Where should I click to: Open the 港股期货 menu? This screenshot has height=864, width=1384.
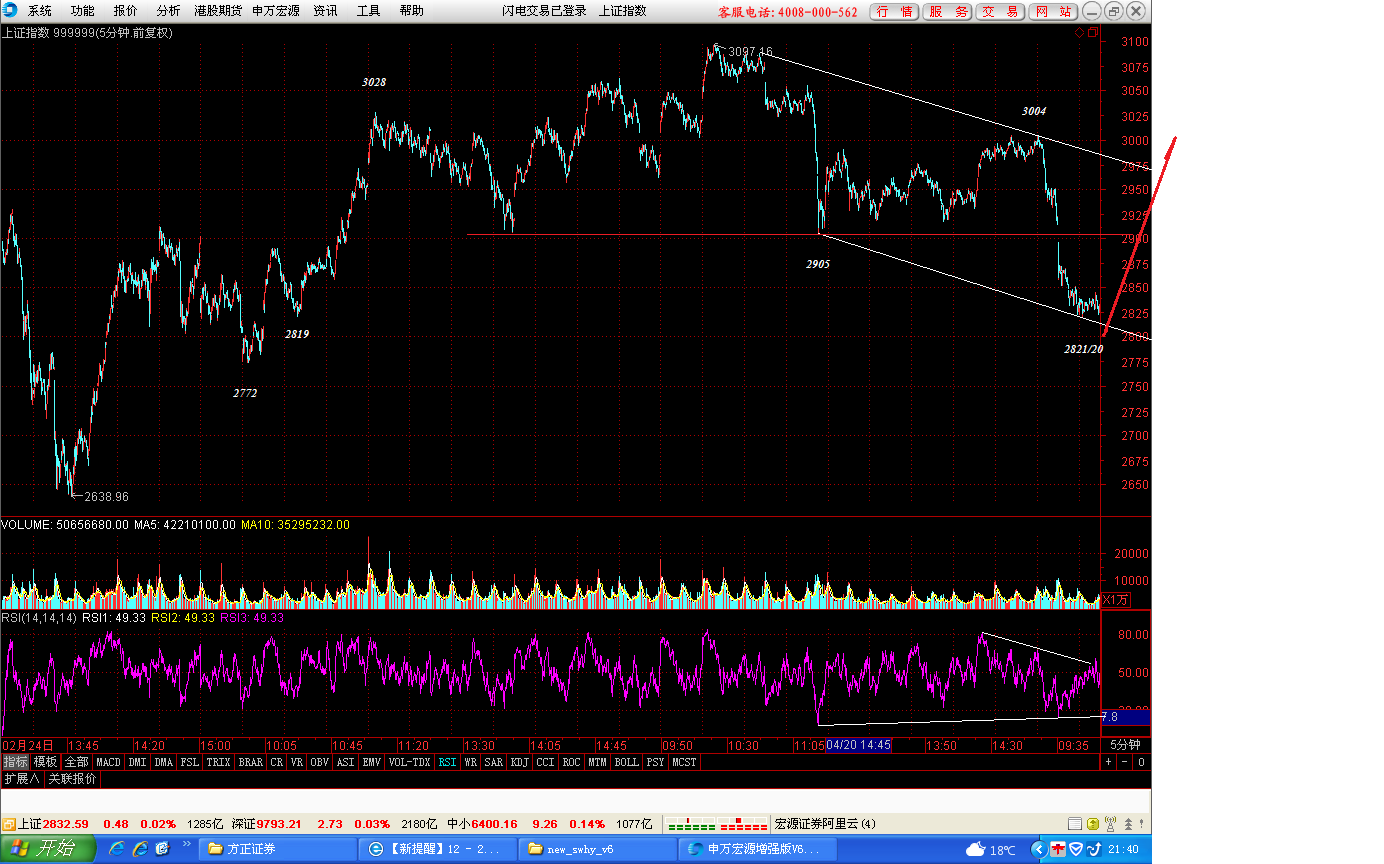pos(218,11)
